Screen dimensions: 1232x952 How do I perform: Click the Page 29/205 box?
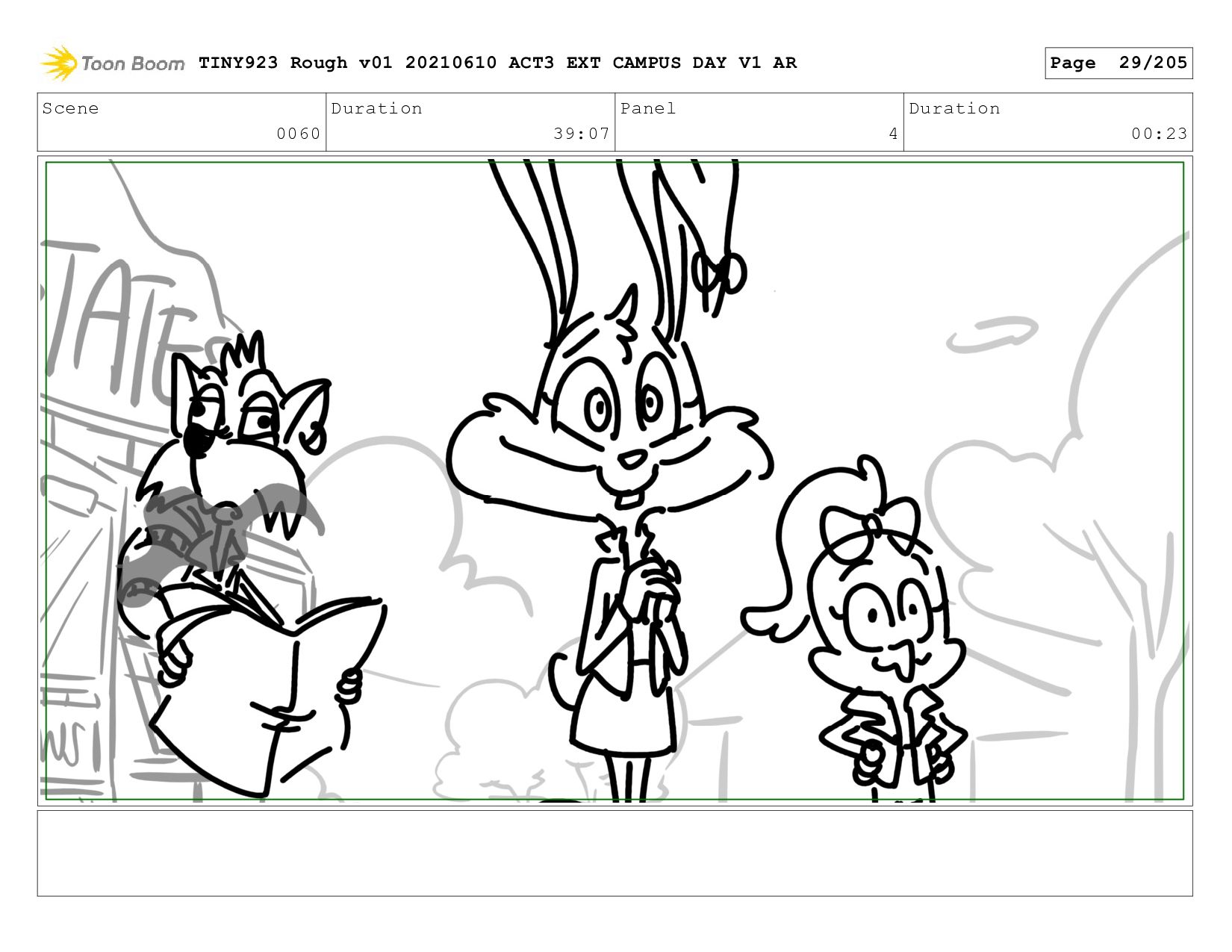click(x=1119, y=63)
